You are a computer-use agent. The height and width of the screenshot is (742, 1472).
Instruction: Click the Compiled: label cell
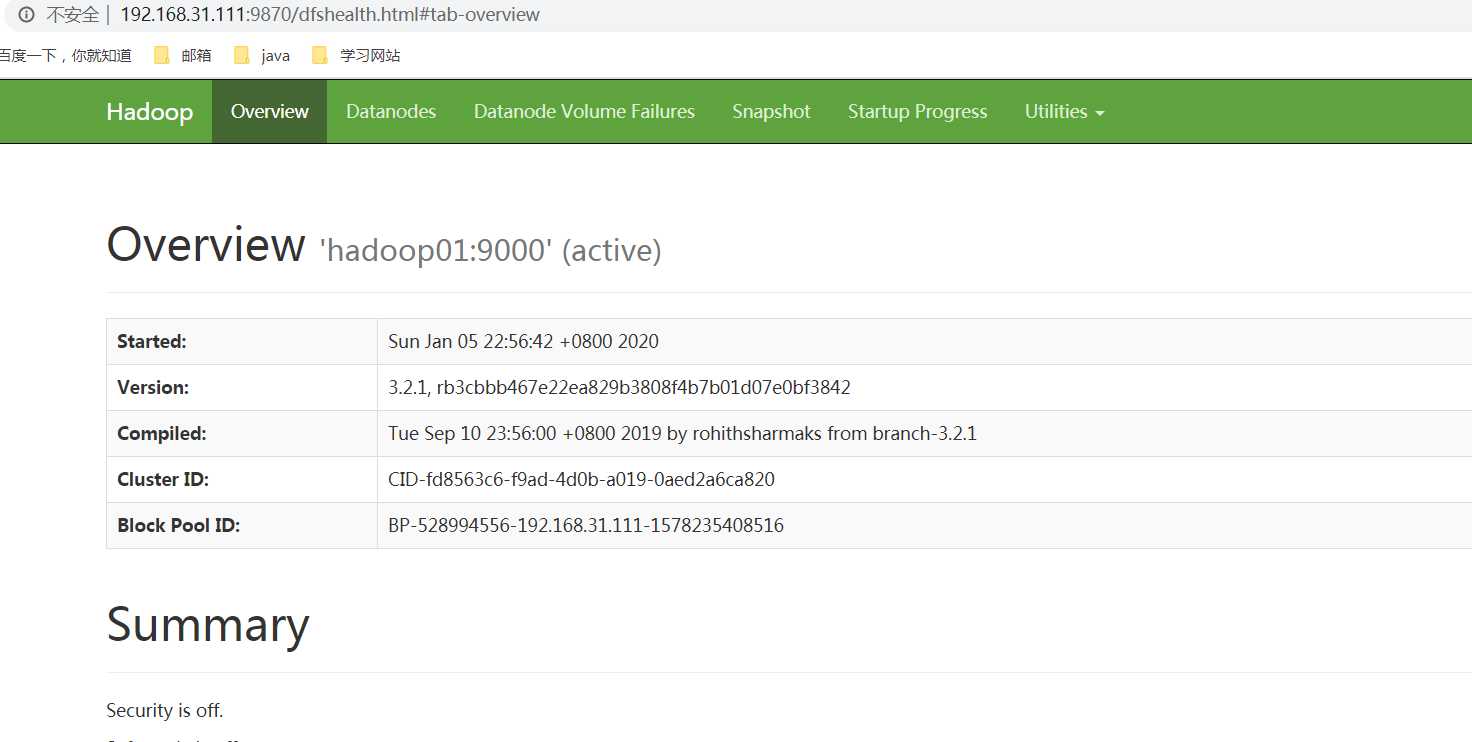pos(242,434)
